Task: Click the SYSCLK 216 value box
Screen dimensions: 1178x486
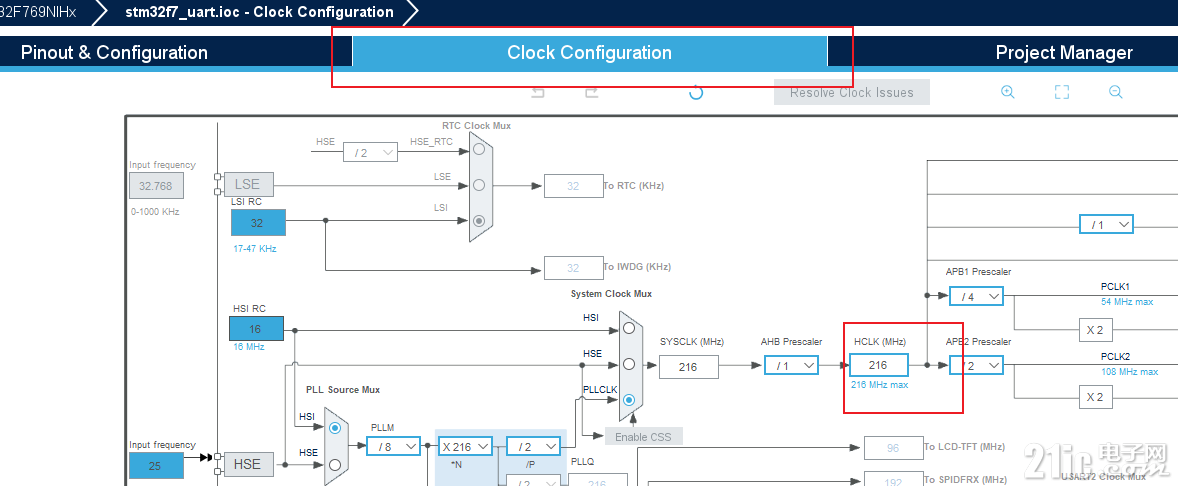Action: click(x=688, y=367)
